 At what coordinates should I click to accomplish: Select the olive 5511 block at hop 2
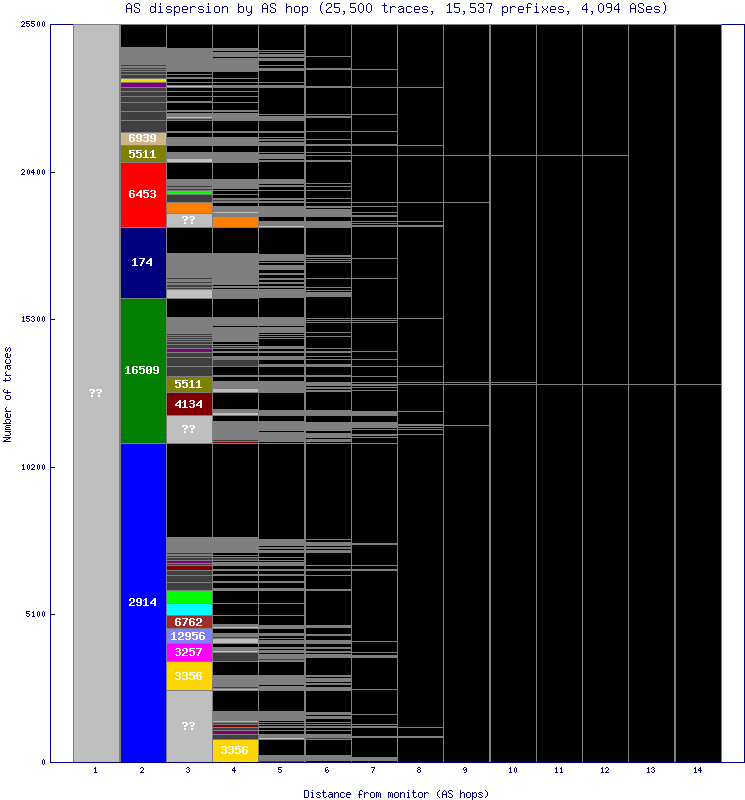pos(143,154)
